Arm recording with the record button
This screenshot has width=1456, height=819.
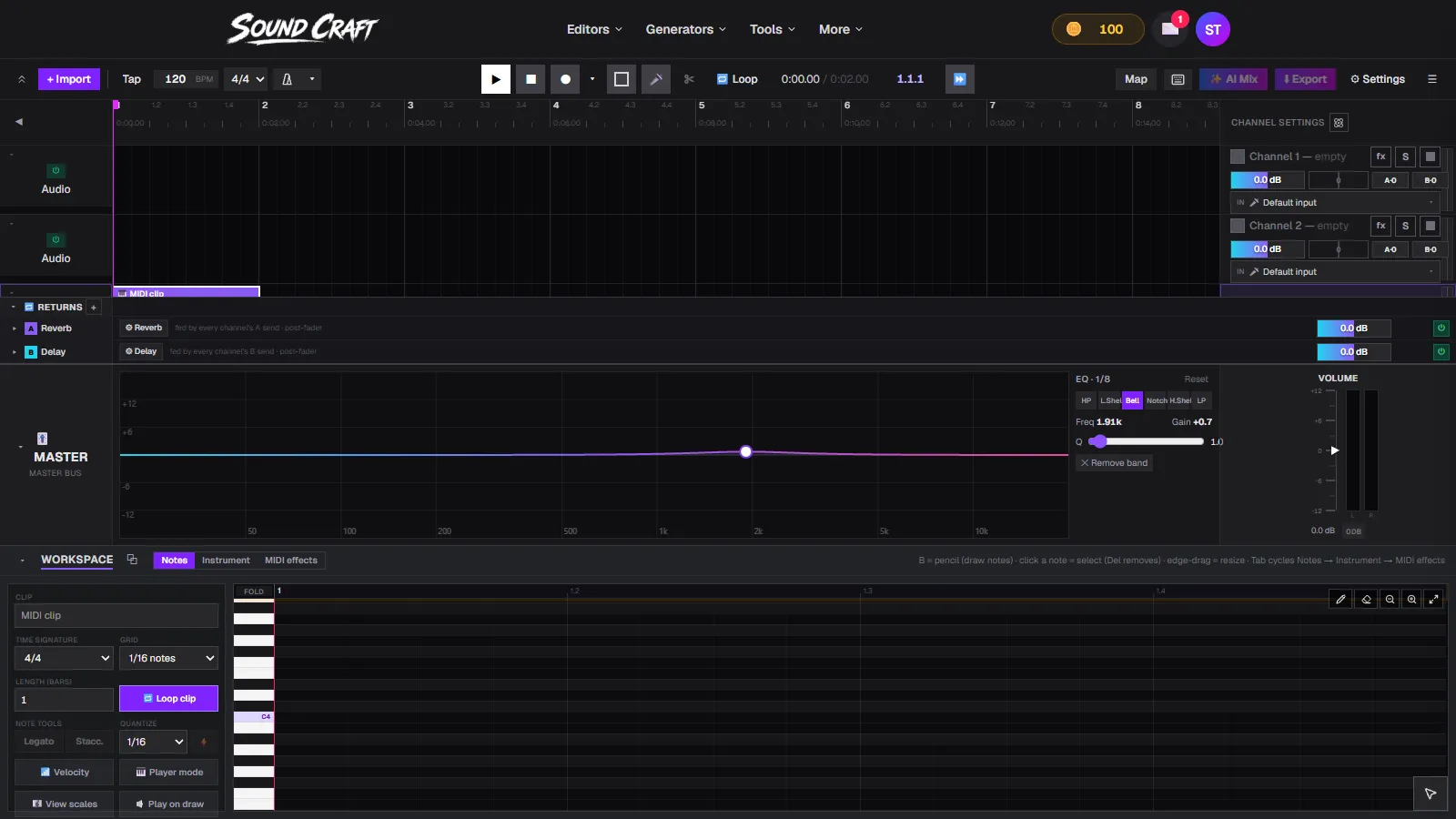pyautogui.click(x=565, y=79)
